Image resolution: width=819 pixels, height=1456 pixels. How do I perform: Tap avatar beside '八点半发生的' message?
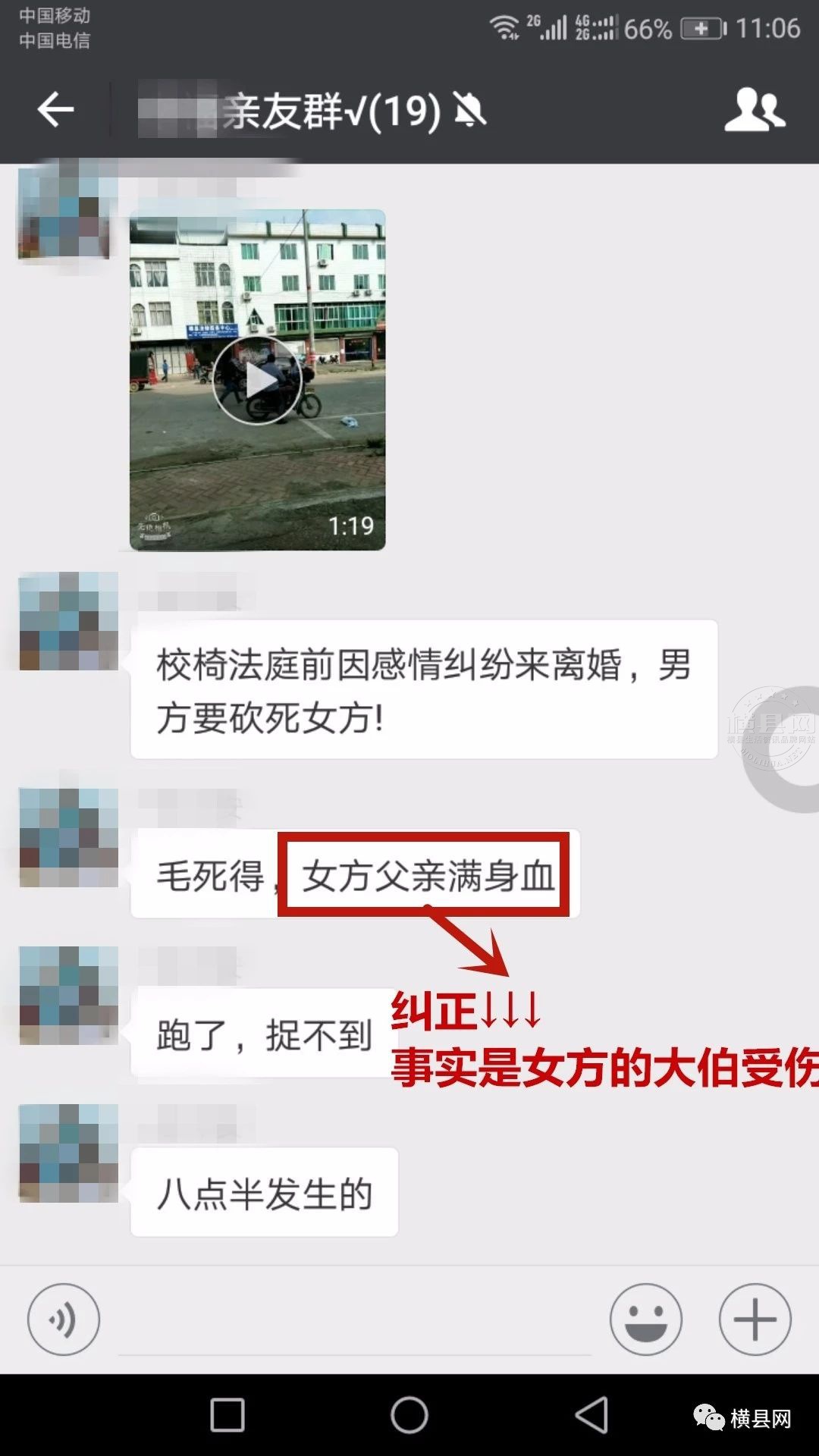(x=68, y=1153)
